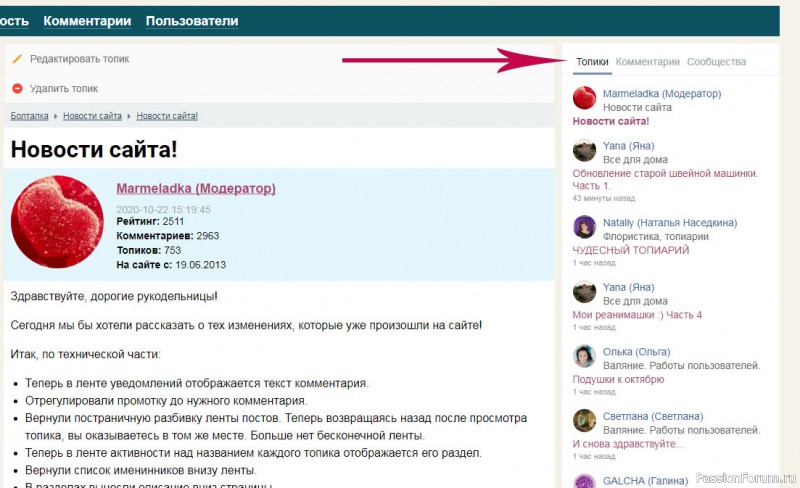Click the Удалить топик link
Image resolution: width=800 pixels, height=488 pixels.
[64, 88]
